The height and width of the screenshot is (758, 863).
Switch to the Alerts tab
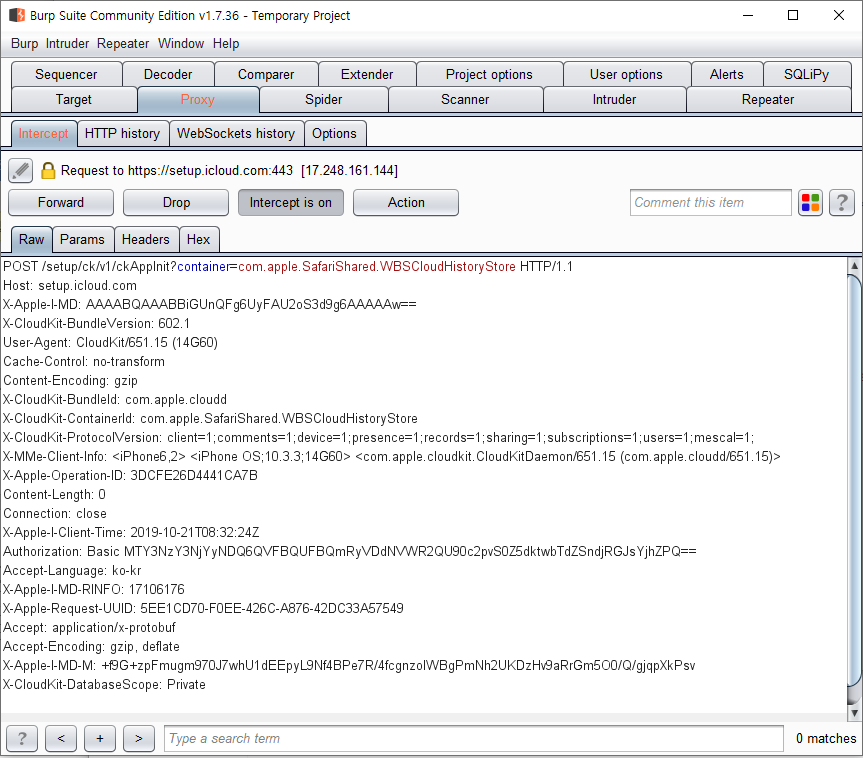(x=727, y=74)
